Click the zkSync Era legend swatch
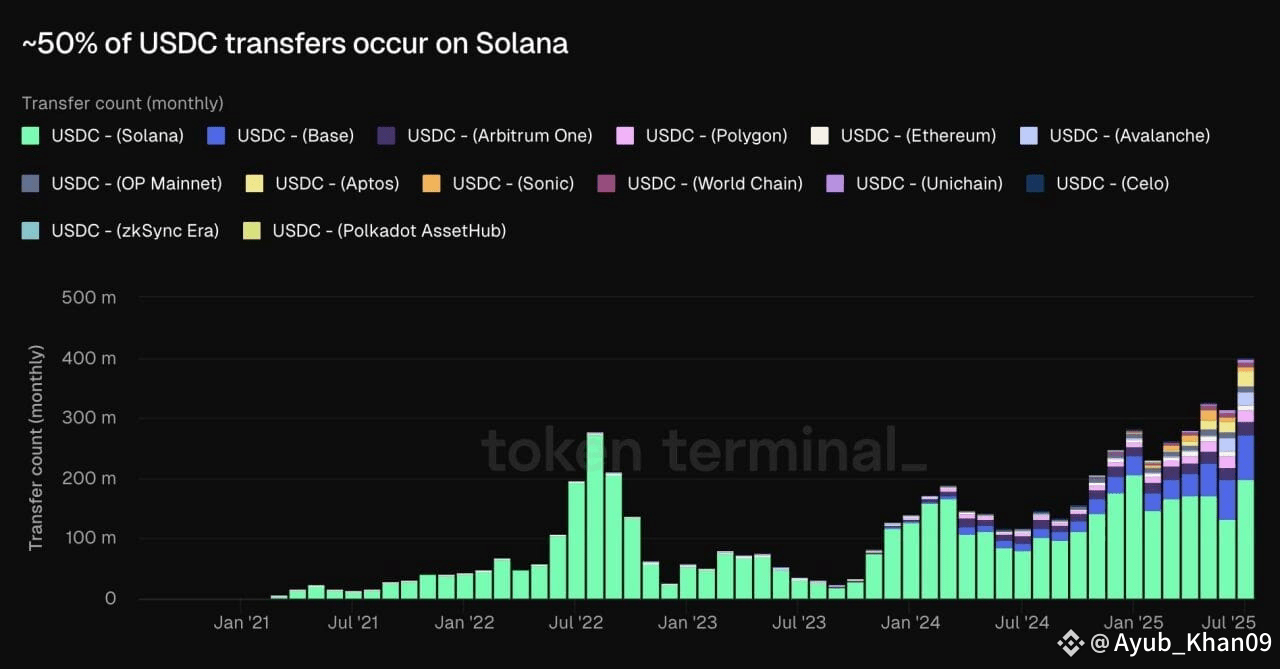This screenshot has height=669, width=1280. coord(31,231)
